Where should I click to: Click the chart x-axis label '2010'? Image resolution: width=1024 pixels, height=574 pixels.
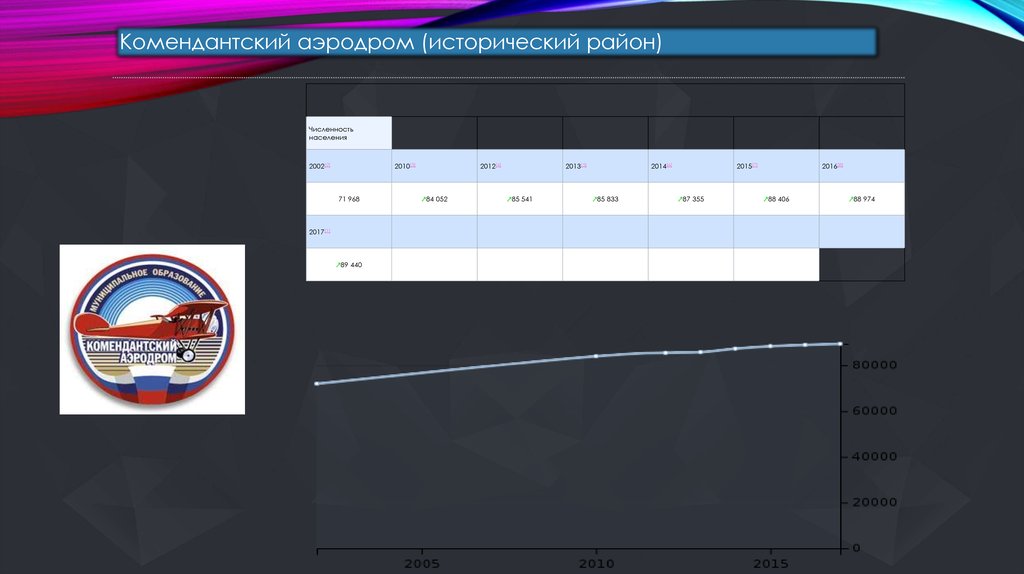pyautogui.click(x=596, y=564)
